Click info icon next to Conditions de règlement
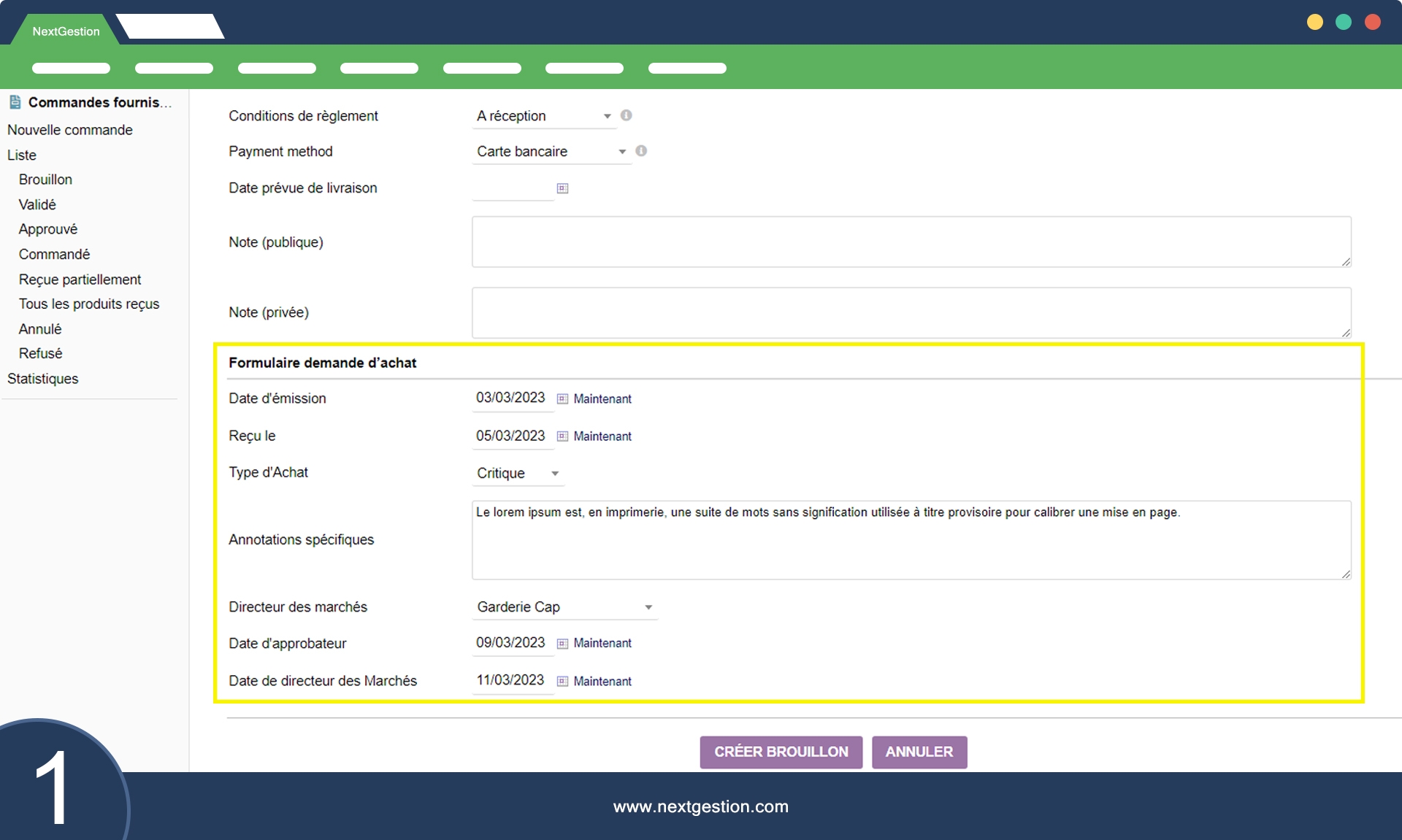 [x=626, y=115]
